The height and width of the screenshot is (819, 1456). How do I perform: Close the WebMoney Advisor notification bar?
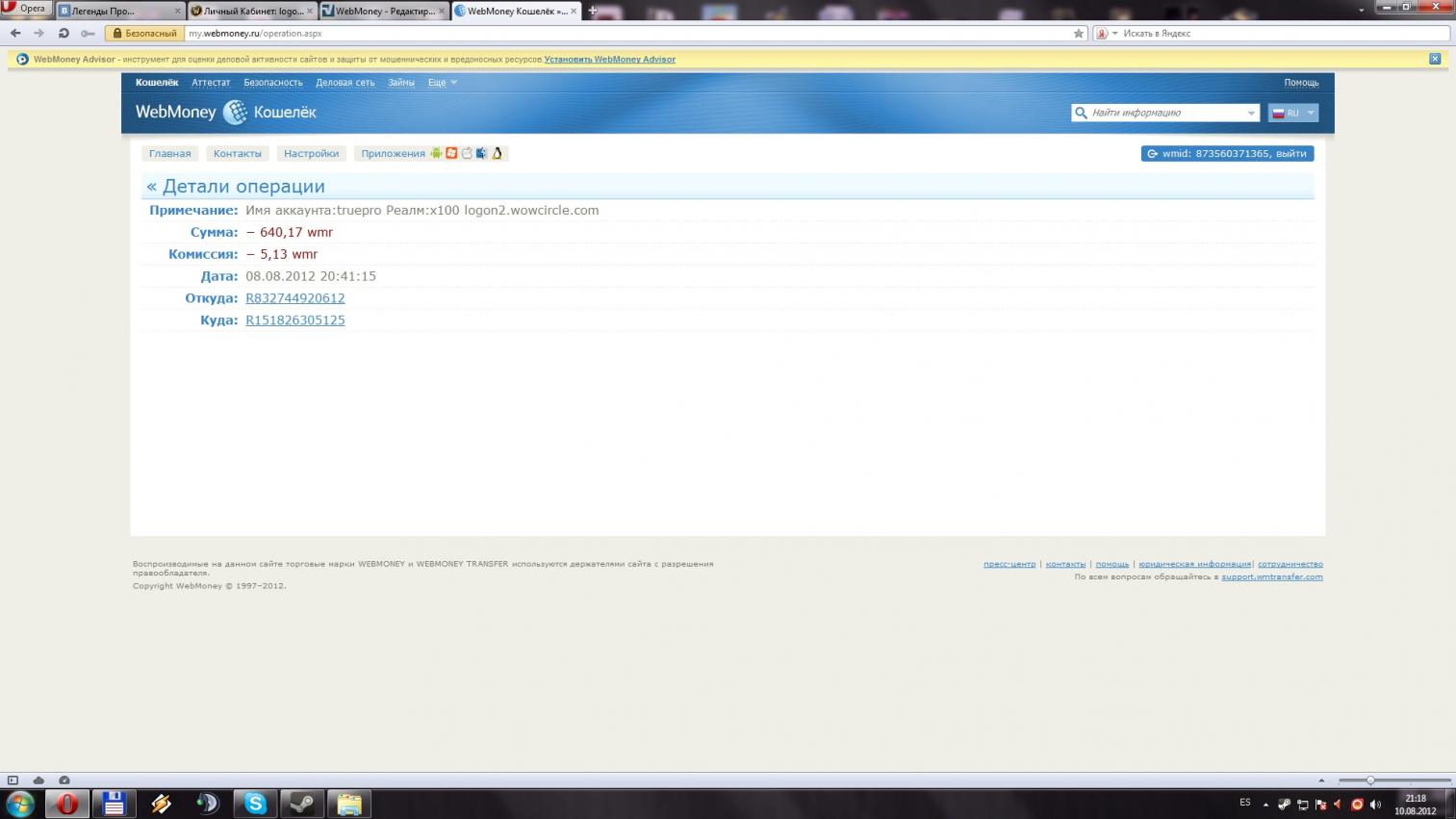pos(1434,59)
